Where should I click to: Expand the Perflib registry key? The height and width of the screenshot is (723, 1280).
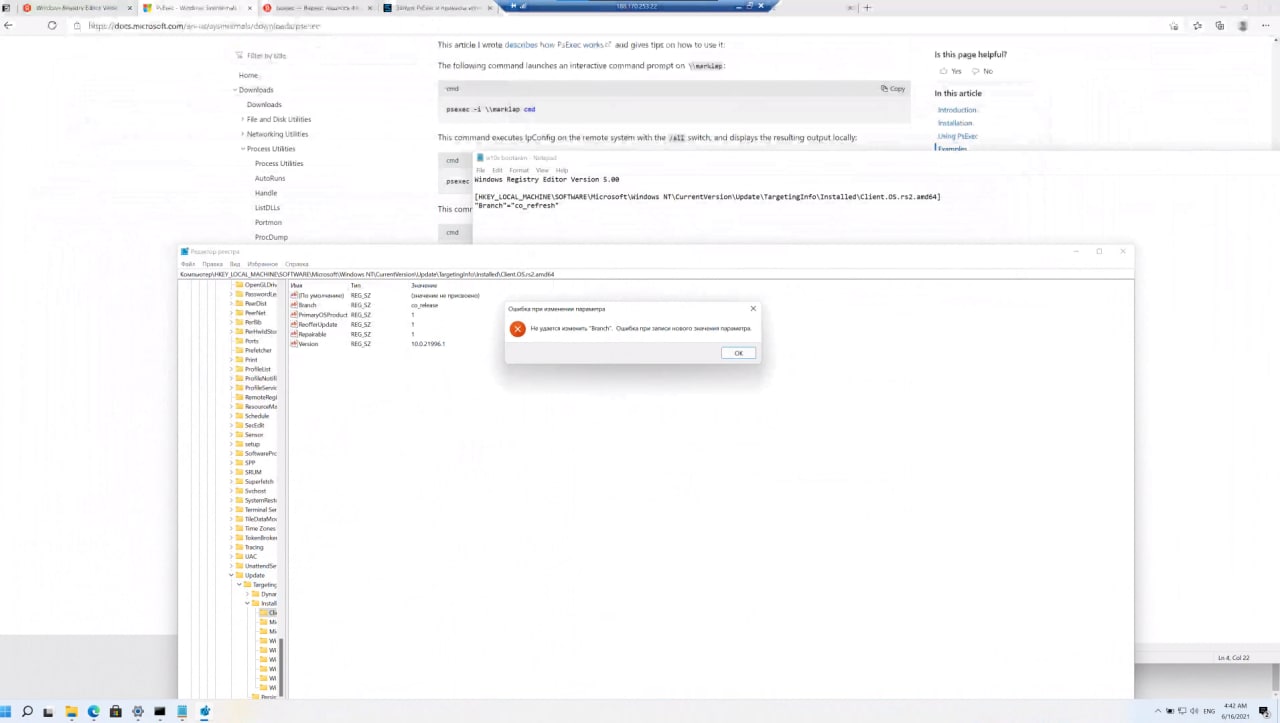232,322
